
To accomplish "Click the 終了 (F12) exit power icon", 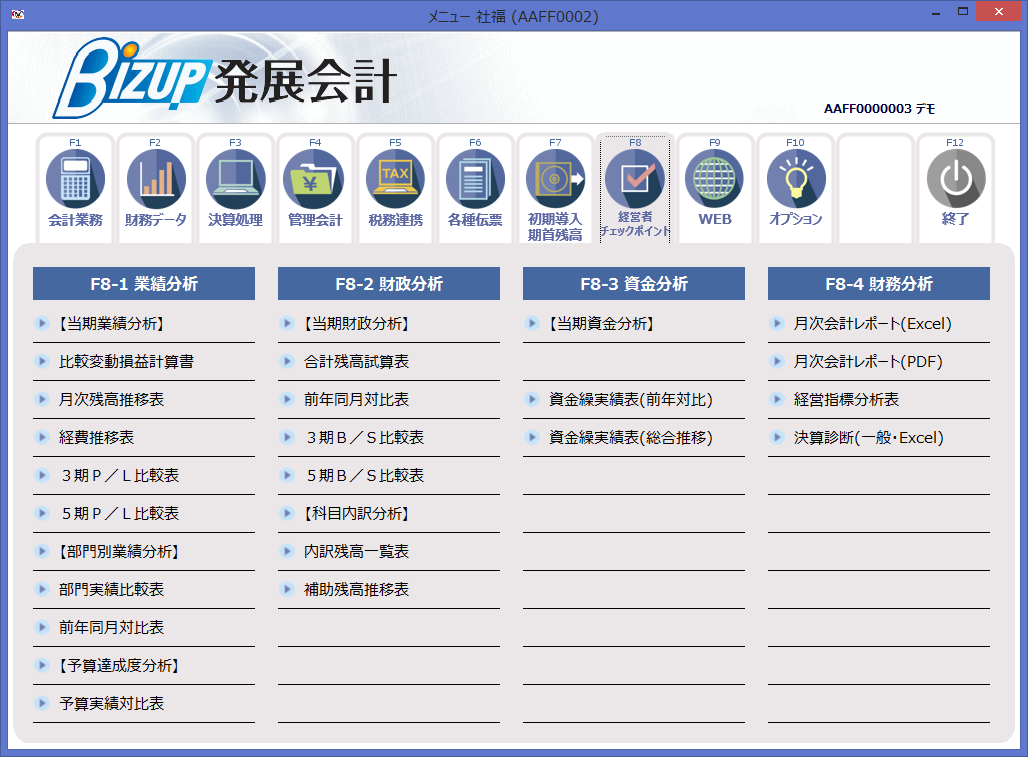I will [956, 188].
